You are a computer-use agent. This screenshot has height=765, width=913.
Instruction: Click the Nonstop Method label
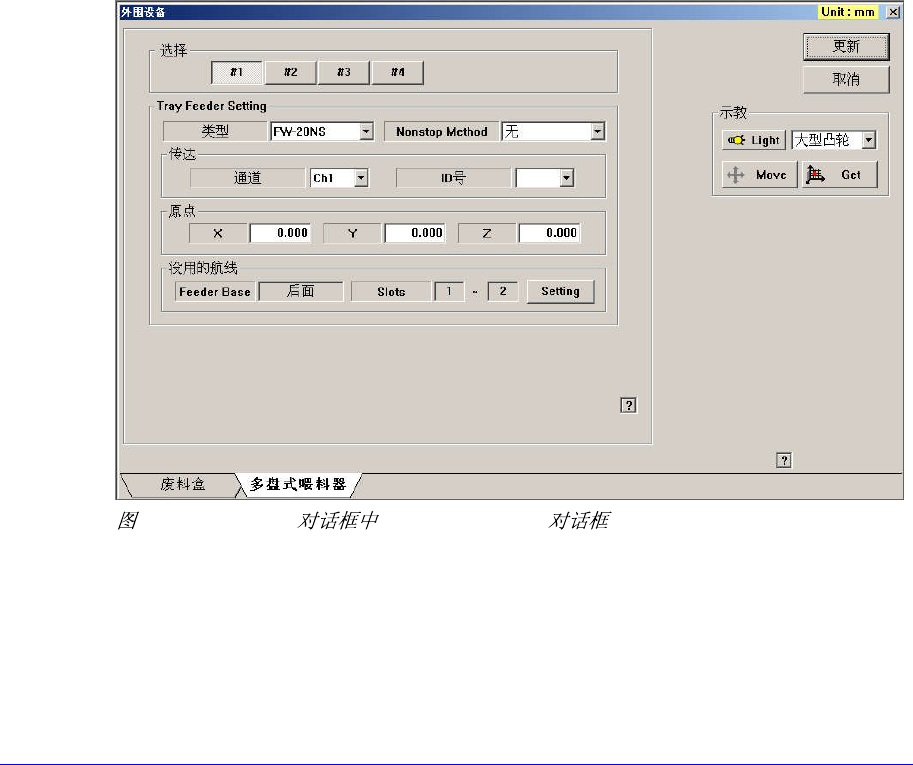[x=442, y=132]
